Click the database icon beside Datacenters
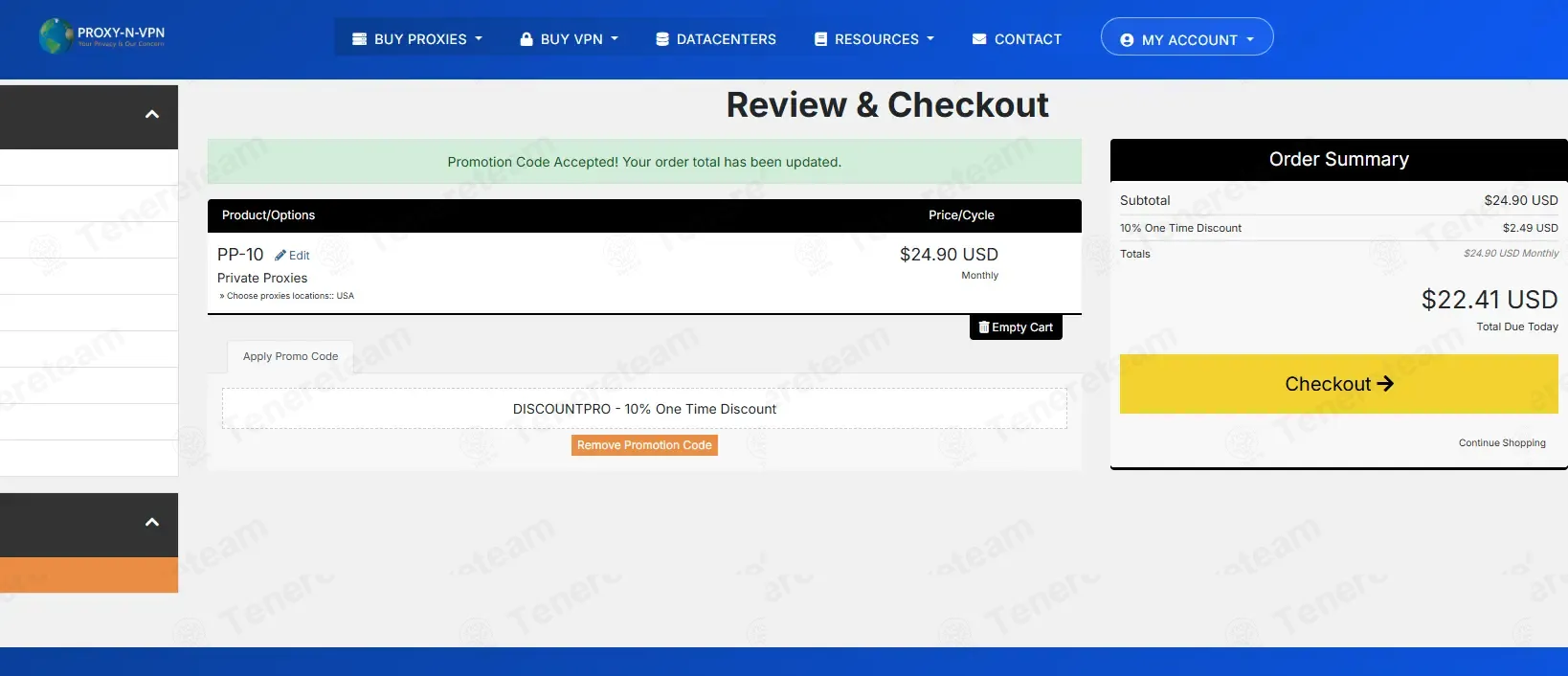The image size is (1568, 676). coord(662,39)
